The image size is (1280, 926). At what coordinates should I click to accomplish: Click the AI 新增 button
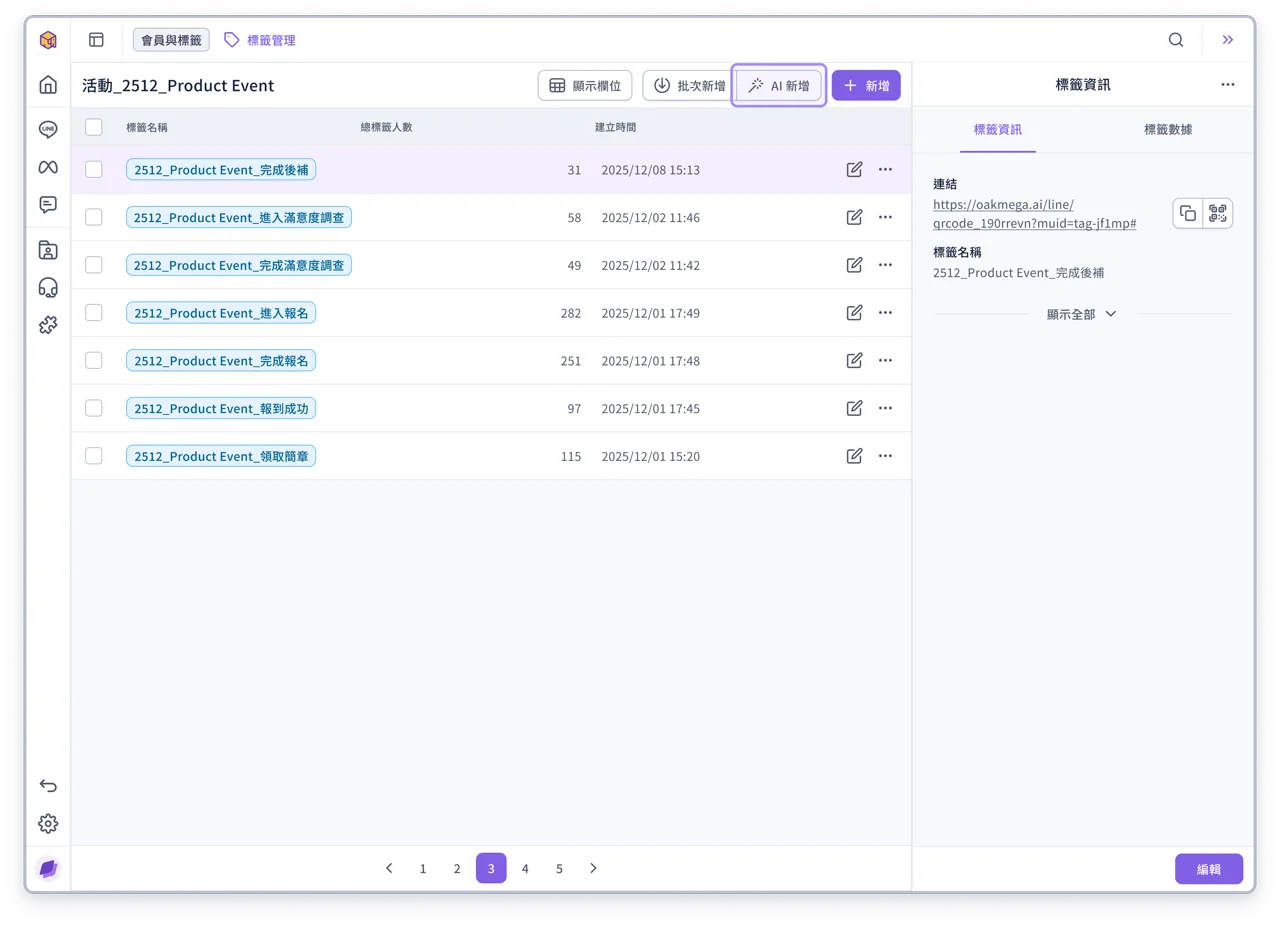tap(779, 86)
